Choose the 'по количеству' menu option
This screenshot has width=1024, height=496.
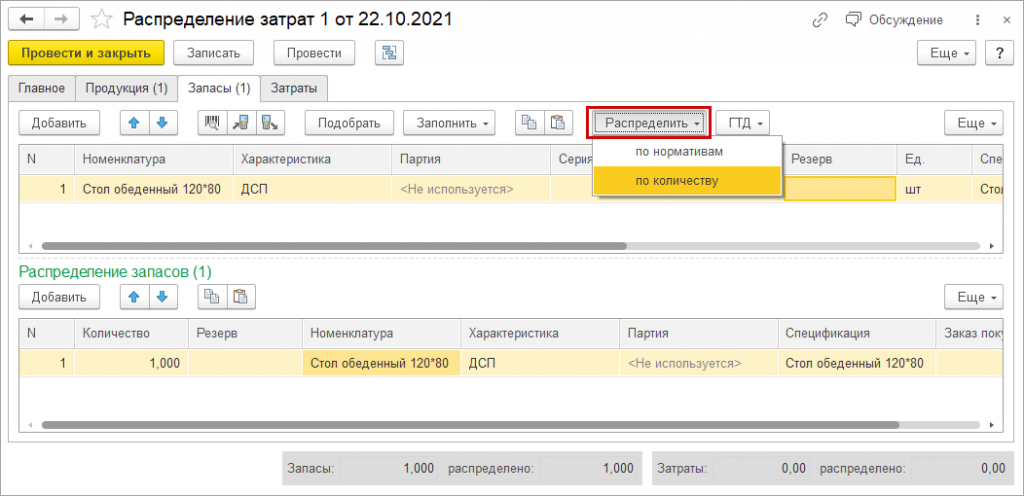[x=676, y=181]
